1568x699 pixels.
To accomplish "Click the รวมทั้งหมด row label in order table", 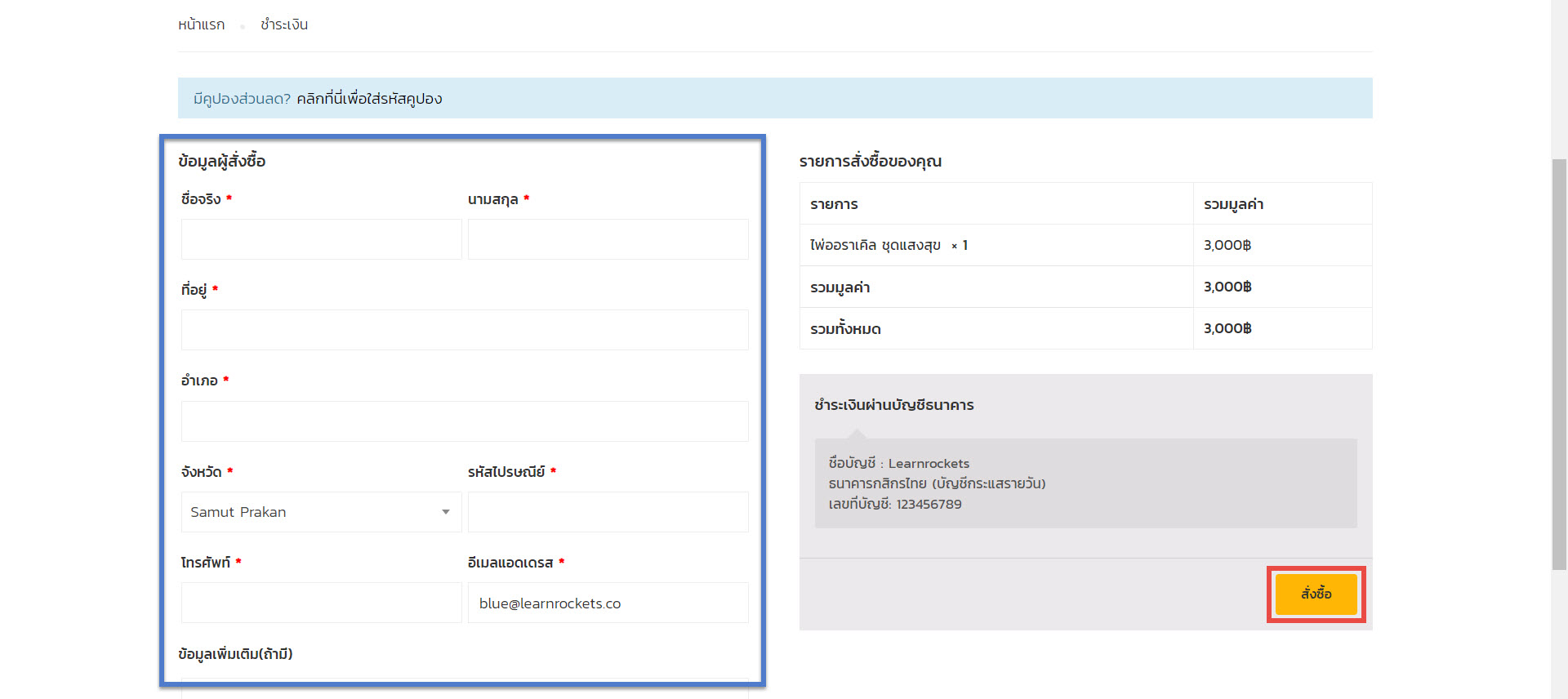I will click(845, 329).
